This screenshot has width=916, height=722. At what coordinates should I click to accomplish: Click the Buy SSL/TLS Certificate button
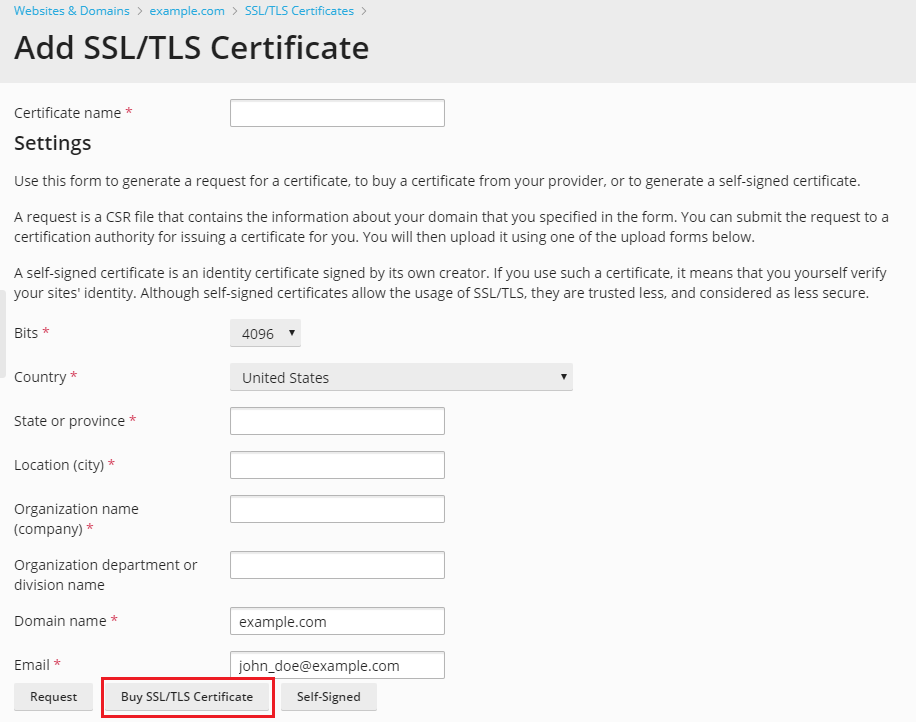tap(187, 696)
